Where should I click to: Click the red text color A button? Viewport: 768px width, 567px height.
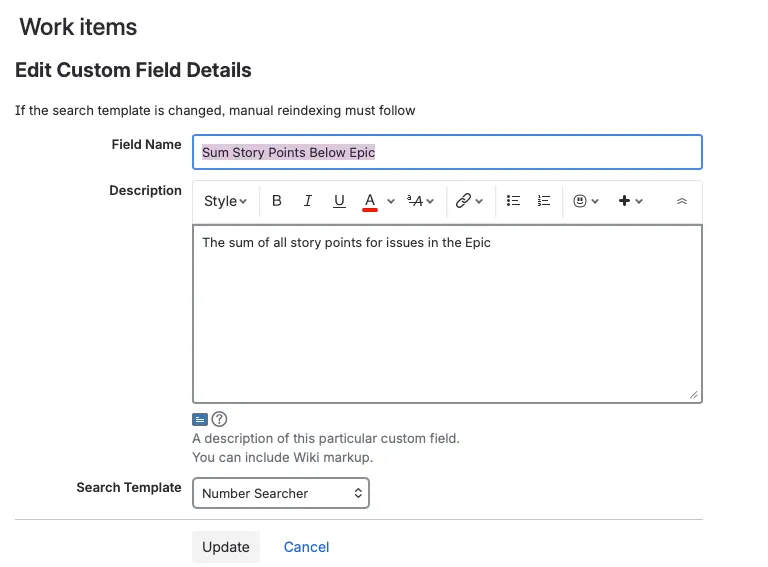(370, 201)
